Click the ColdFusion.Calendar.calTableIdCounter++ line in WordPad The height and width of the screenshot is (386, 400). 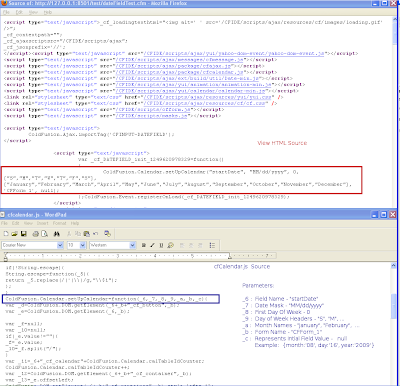coord(67,367)
